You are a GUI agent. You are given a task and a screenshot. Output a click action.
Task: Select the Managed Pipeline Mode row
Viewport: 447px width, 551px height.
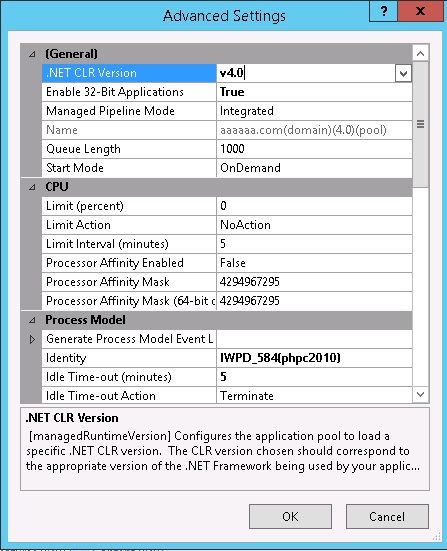(x=227, y=111)
